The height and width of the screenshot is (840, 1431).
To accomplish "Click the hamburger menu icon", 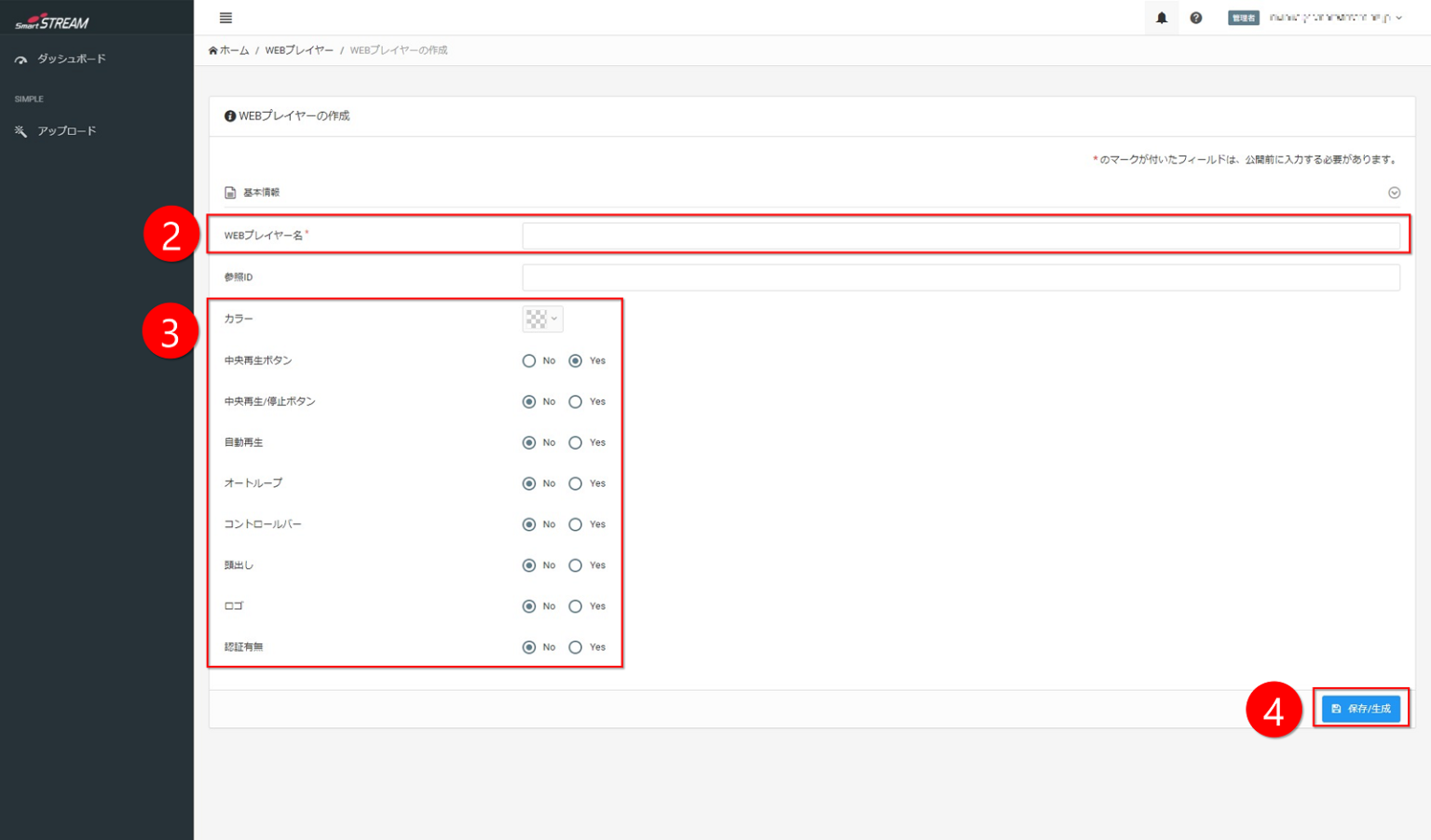I will 225,18.
